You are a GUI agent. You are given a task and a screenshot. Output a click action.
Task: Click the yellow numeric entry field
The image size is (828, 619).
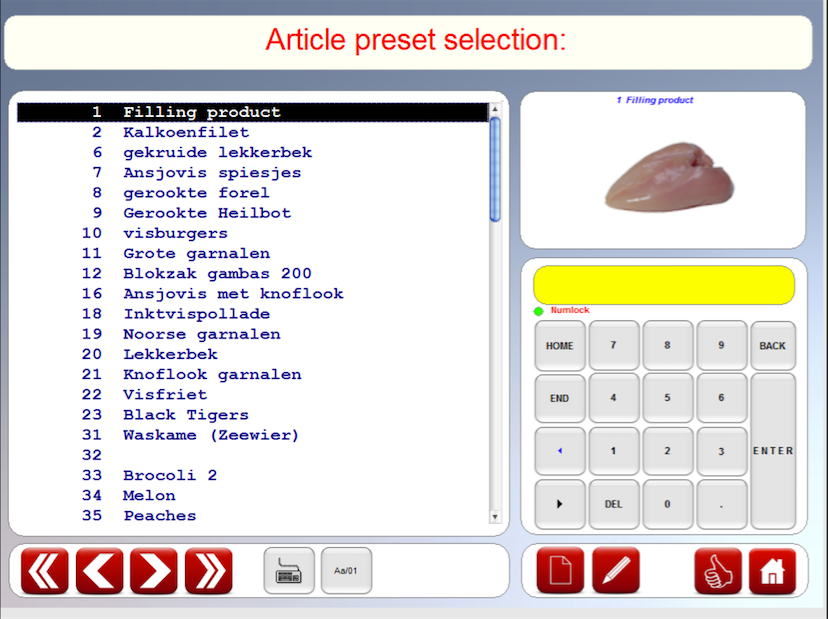pyautogui.click(x=664, y=285)
